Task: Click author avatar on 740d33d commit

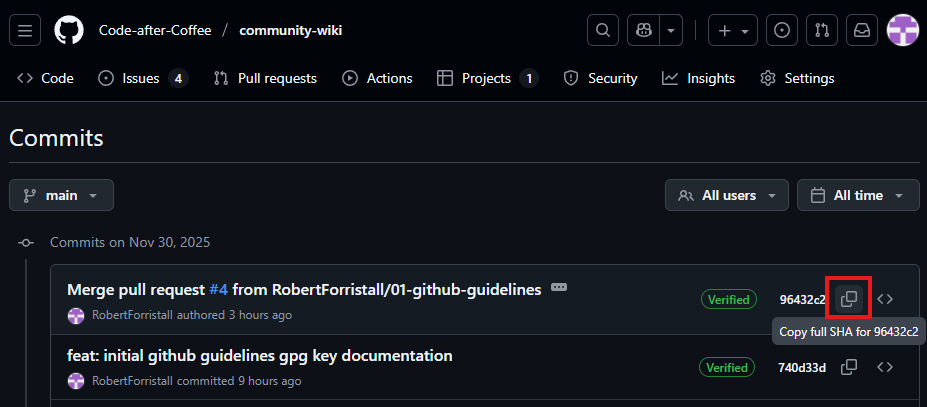Action: [76, 381]
